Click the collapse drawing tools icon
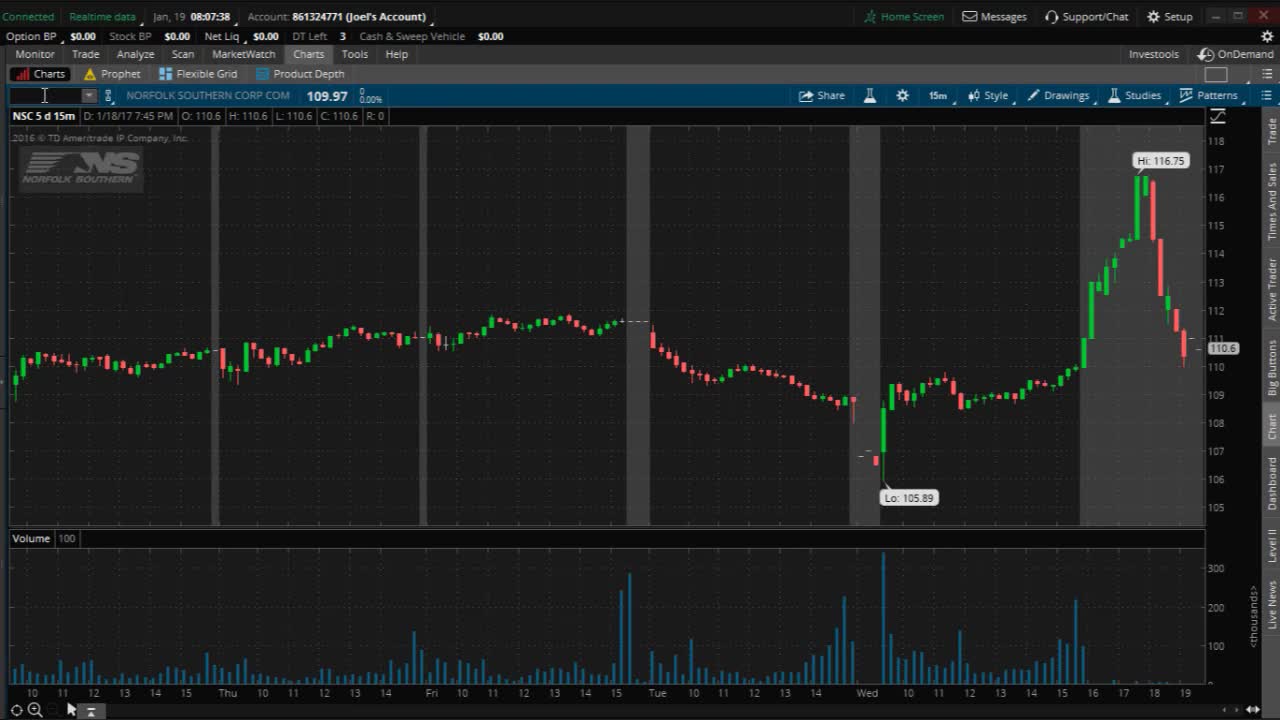The height and width of the screenshot is (720, 1280). (x=90, y=711)
